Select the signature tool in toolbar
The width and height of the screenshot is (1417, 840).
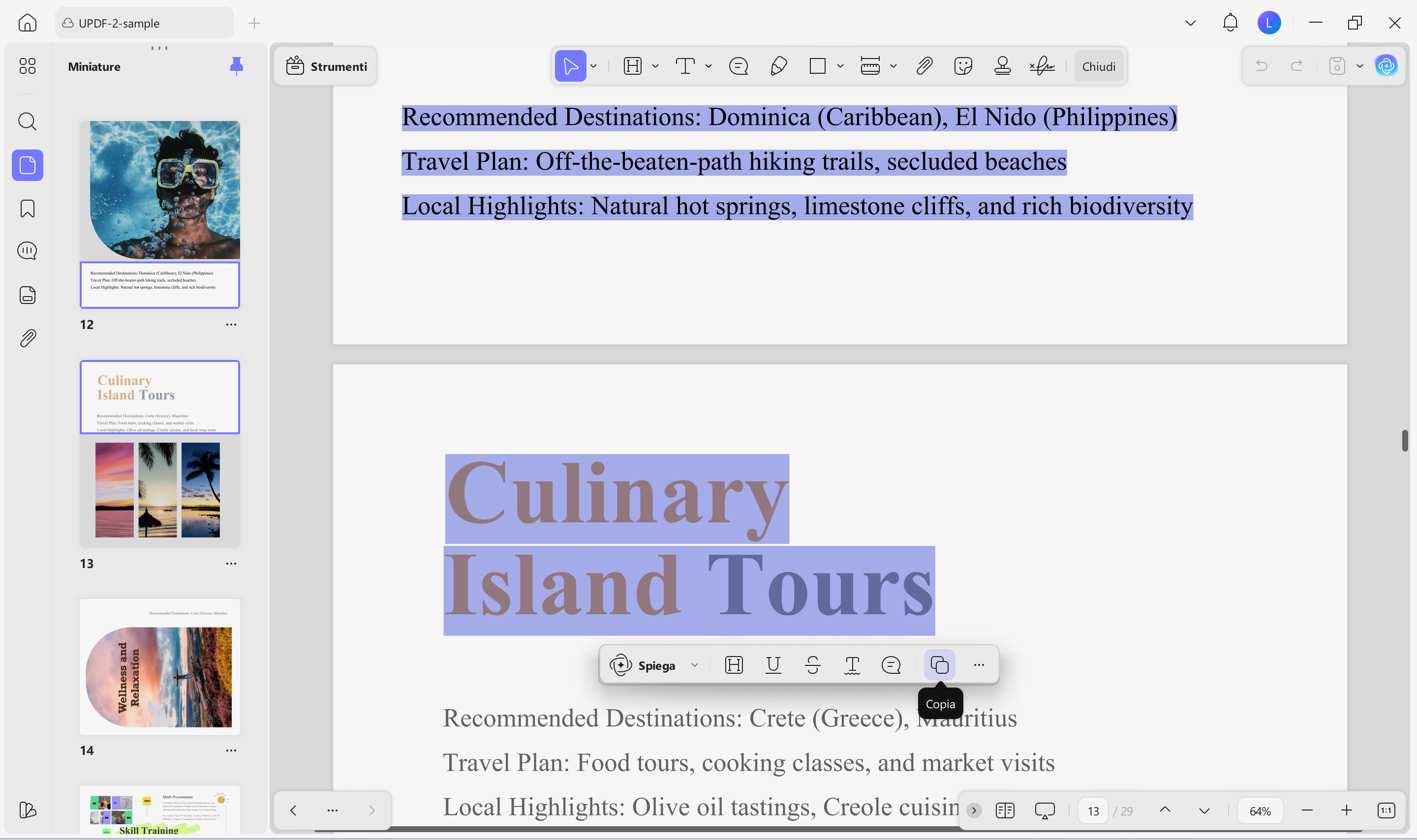pos(1042,66)
